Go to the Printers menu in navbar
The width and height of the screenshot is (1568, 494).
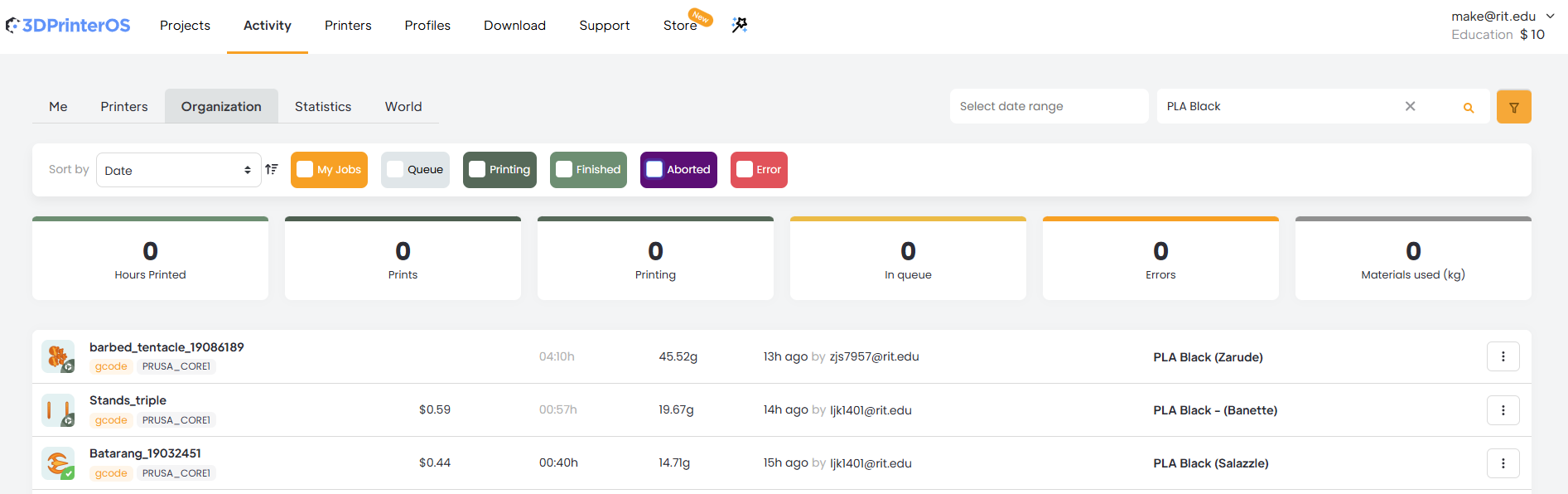point(348,26)
